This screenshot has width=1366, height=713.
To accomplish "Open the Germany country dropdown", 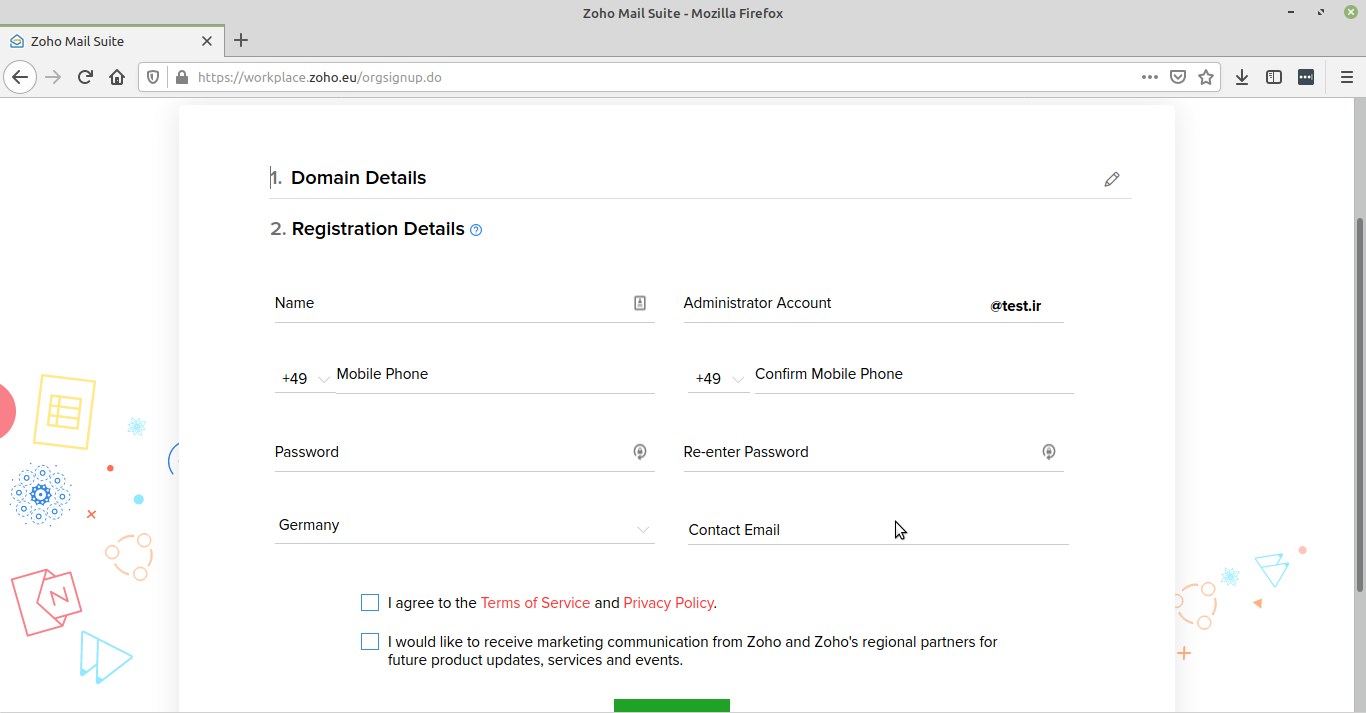I will (x=464, y=526).
